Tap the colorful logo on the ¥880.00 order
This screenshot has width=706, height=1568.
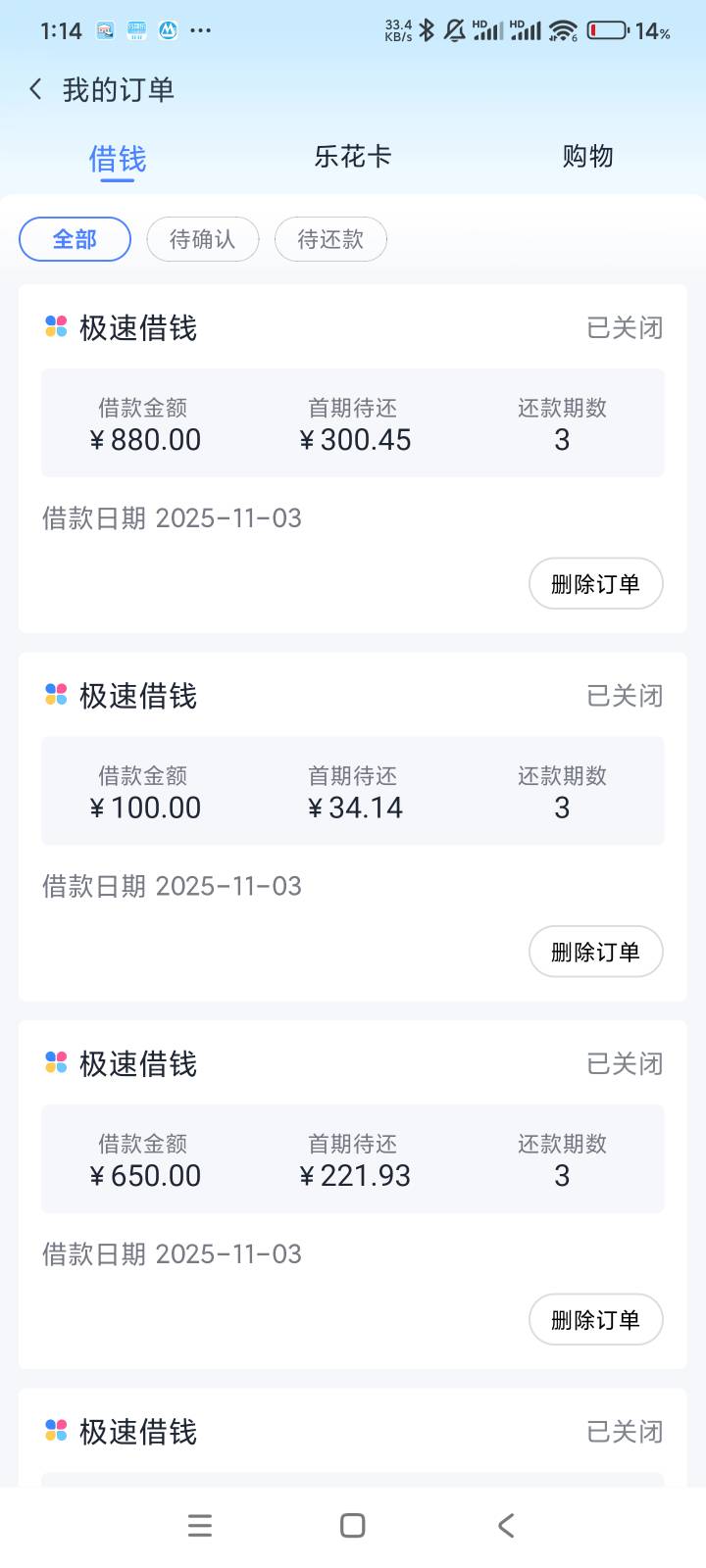point(56,327)
